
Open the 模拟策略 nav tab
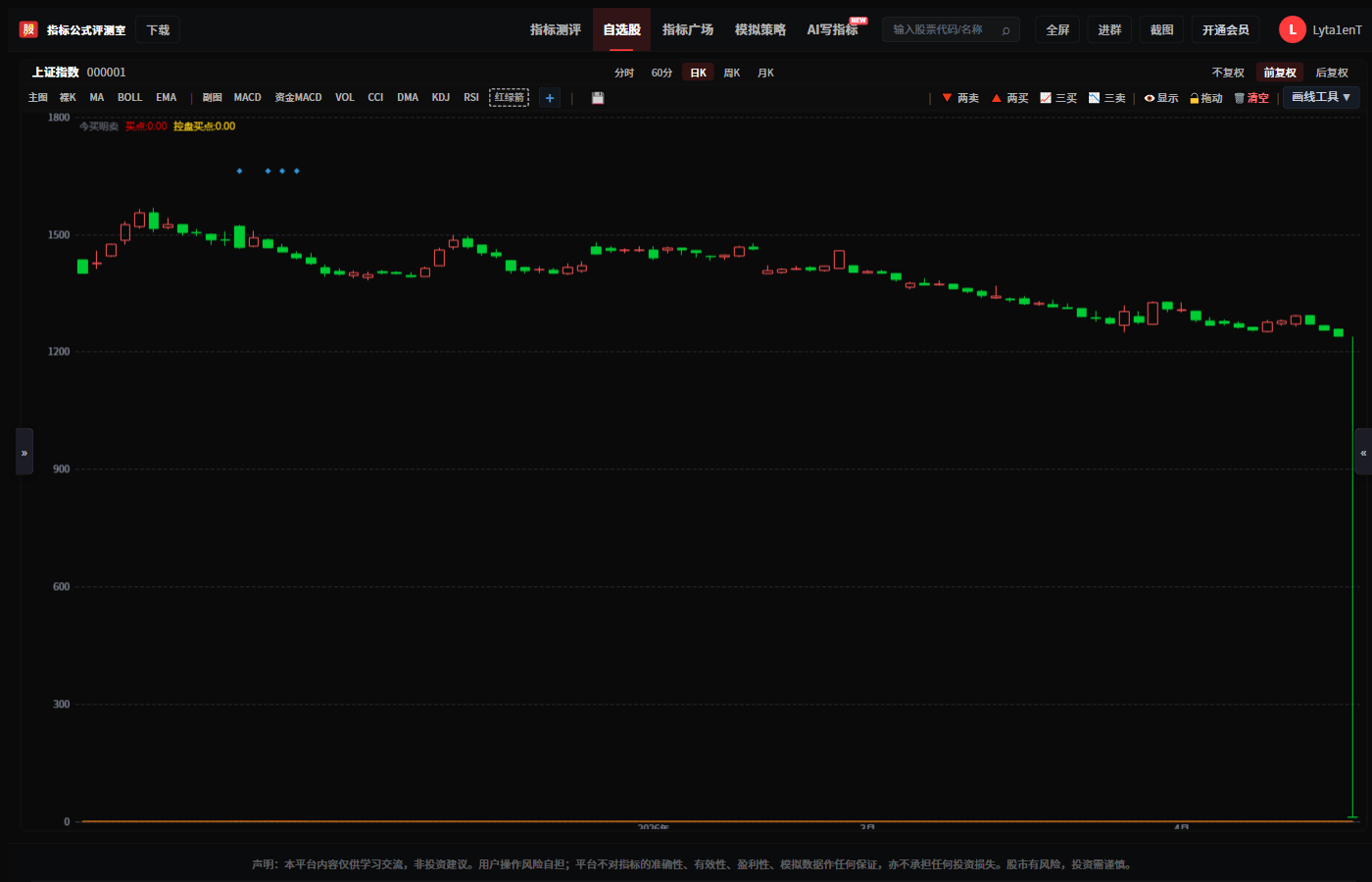(760, 29)
